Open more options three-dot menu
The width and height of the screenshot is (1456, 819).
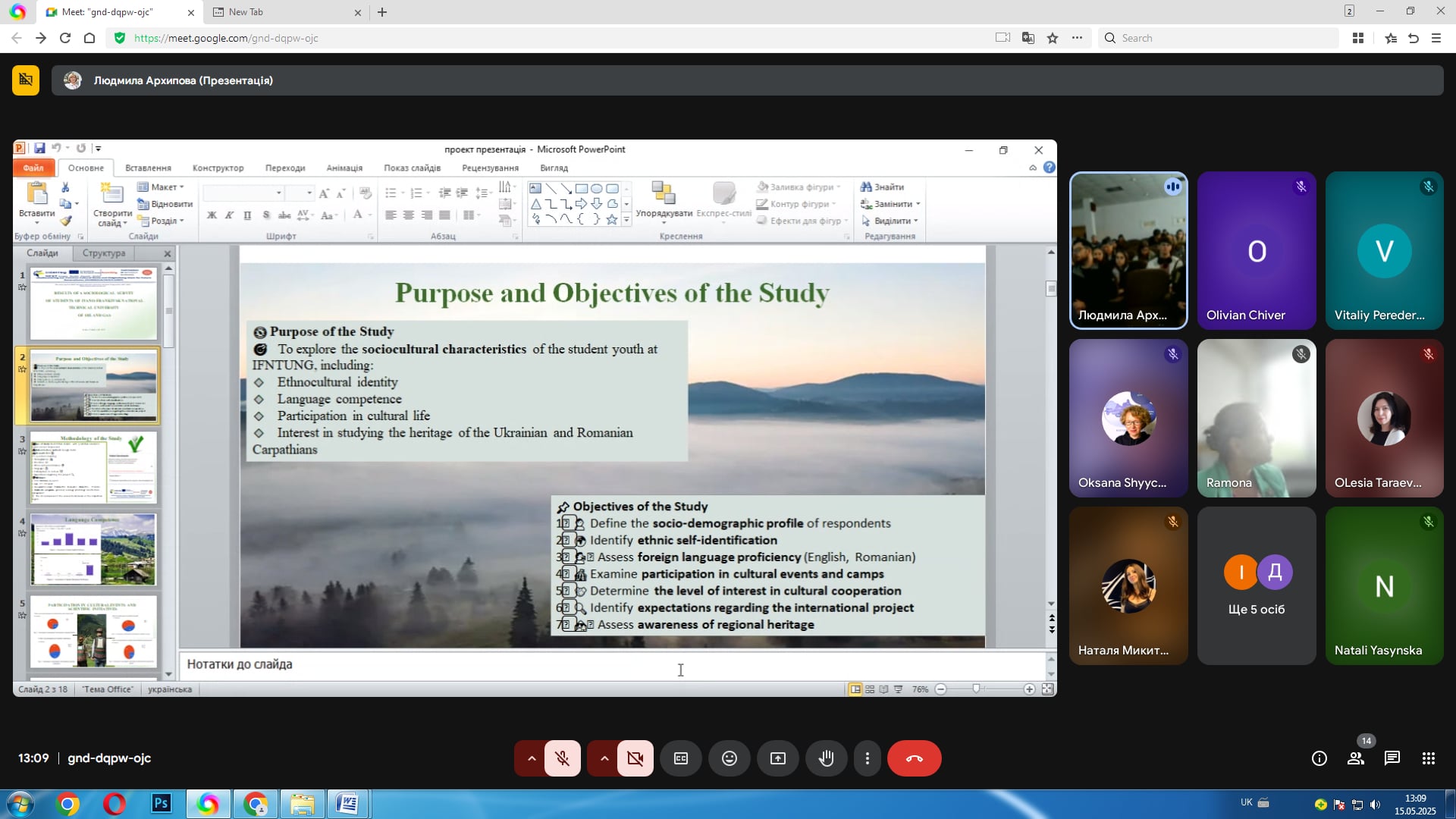point(868,758)
